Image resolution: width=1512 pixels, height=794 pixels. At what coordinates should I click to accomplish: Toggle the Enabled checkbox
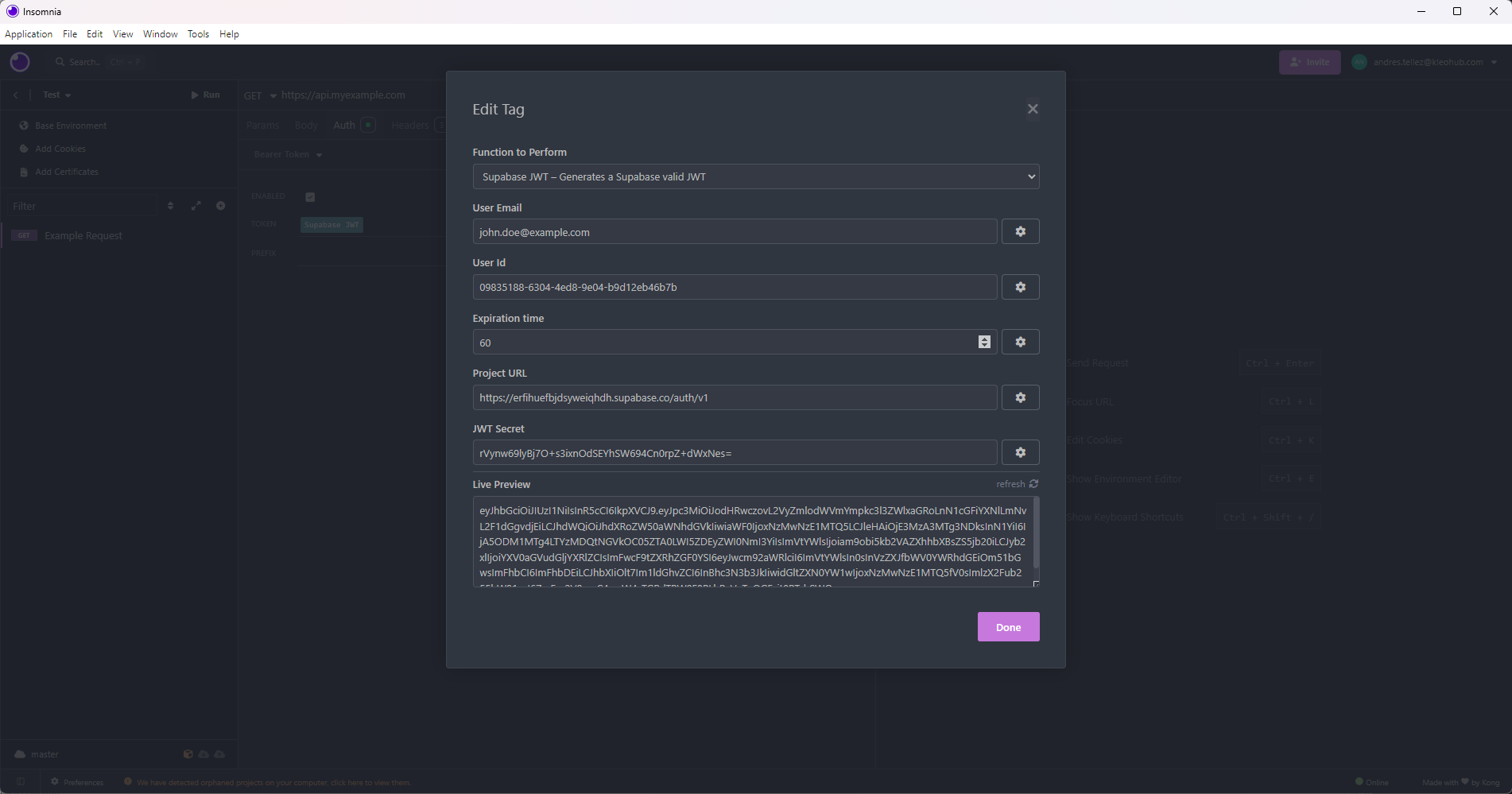(310, 197)
